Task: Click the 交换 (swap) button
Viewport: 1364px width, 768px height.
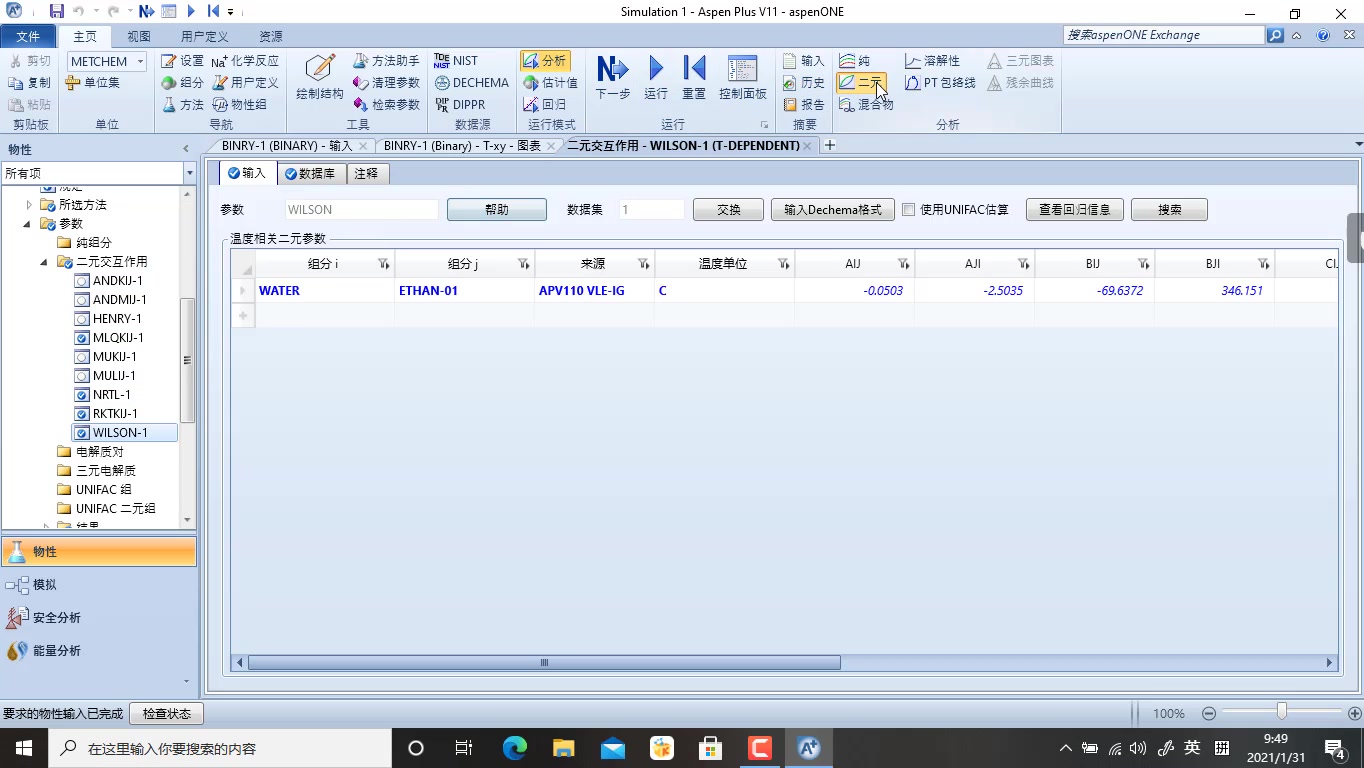Action: 729,210
